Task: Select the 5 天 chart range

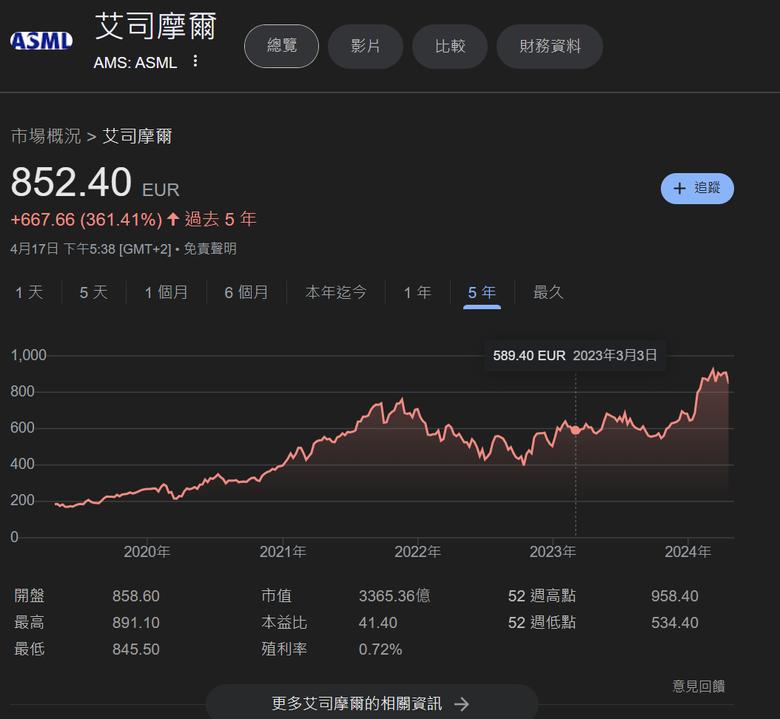Action: (x=94, y=292)
